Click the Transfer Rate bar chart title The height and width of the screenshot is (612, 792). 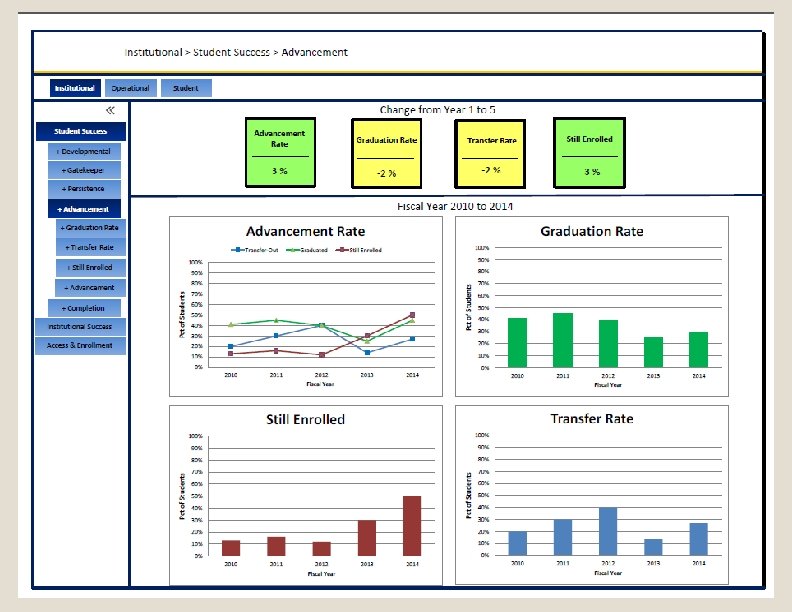click(x=591, y=419)
